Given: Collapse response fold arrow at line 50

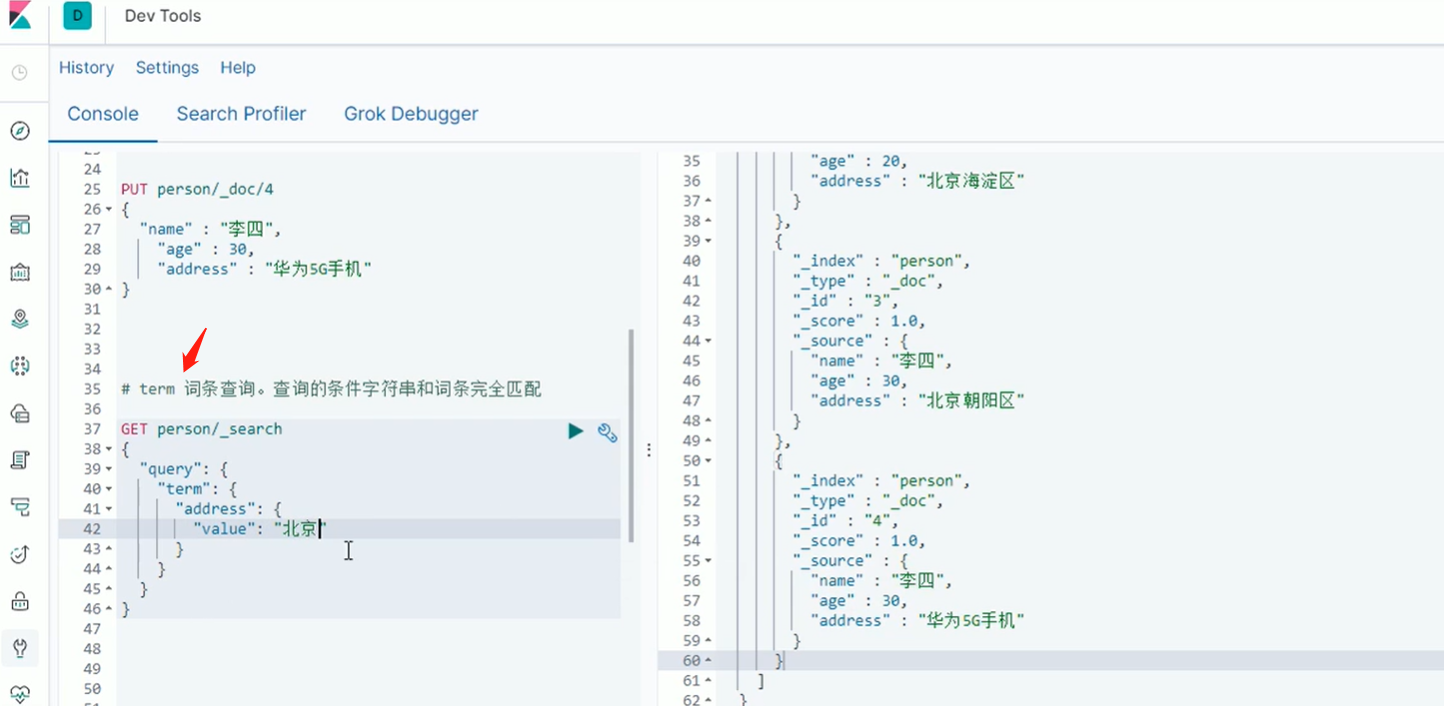Looking at the screenshot, I should tap(708, 461).
